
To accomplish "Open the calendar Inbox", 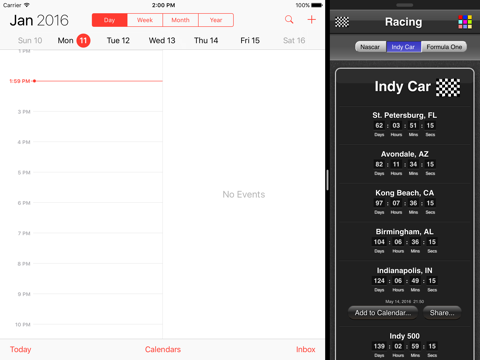I will pos(306,349).
